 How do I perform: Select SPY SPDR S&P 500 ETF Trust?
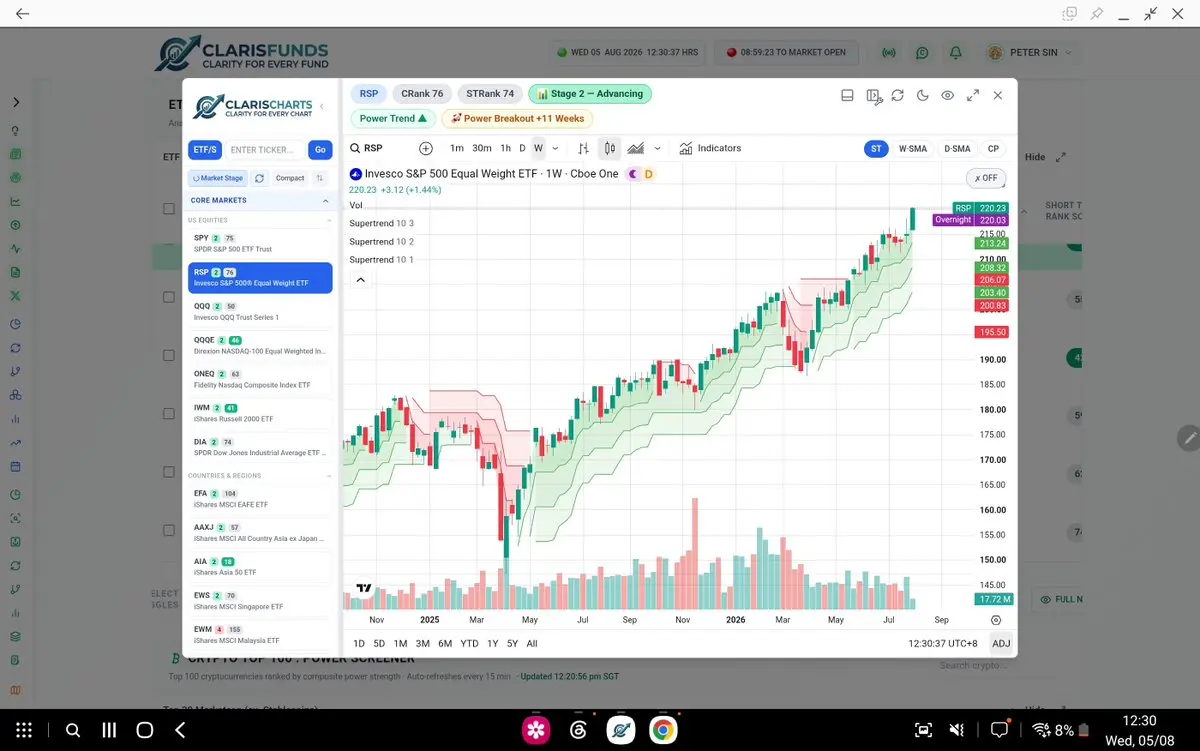(x=260, y=243)
